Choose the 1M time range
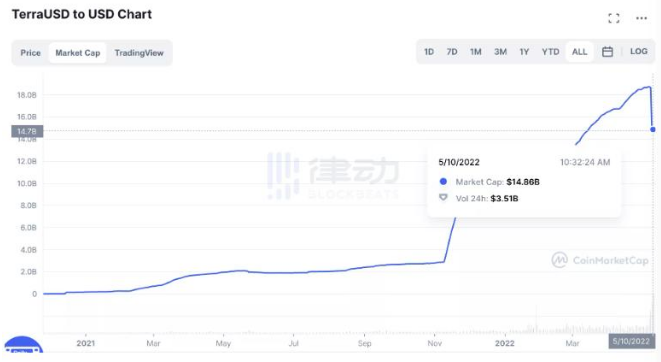The image size is (661, 362). (x=476, y=52)
